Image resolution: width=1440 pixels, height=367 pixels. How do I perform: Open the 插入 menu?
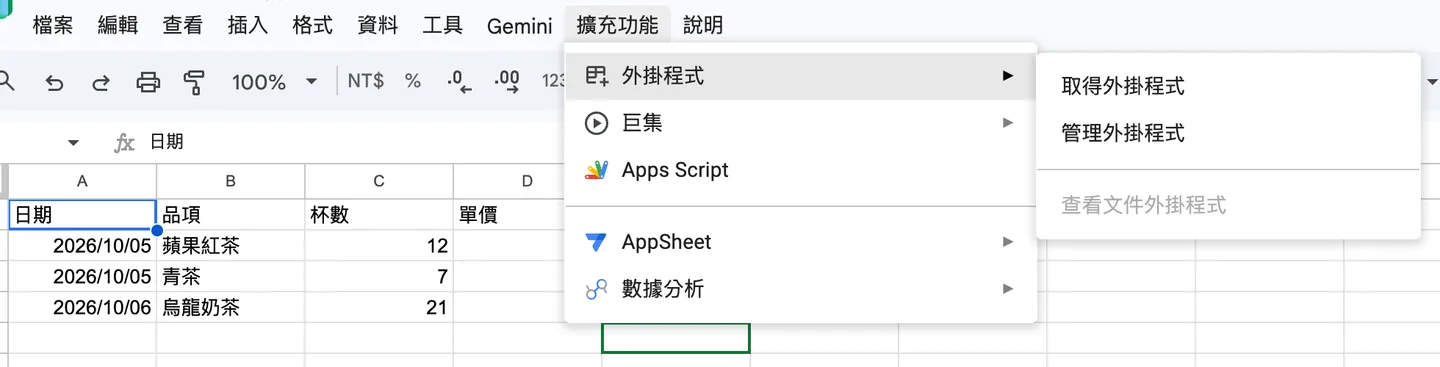pos(248,25)
